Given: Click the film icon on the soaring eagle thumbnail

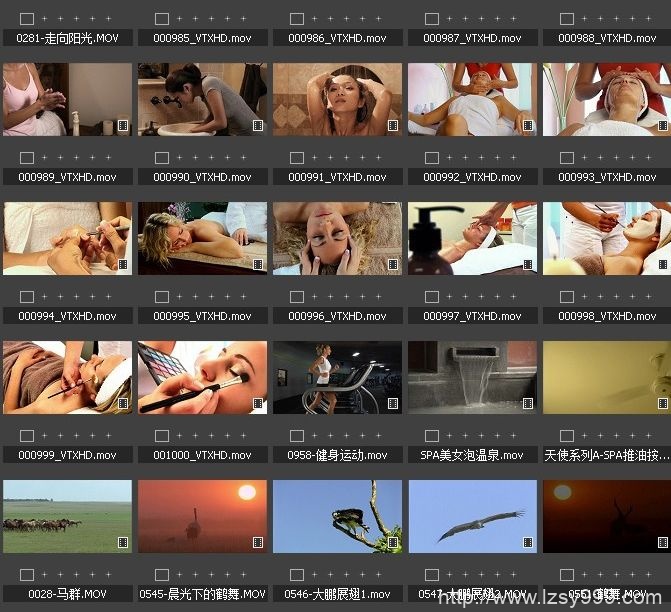Looking at the screenshot, I should [x=528, y=543].
